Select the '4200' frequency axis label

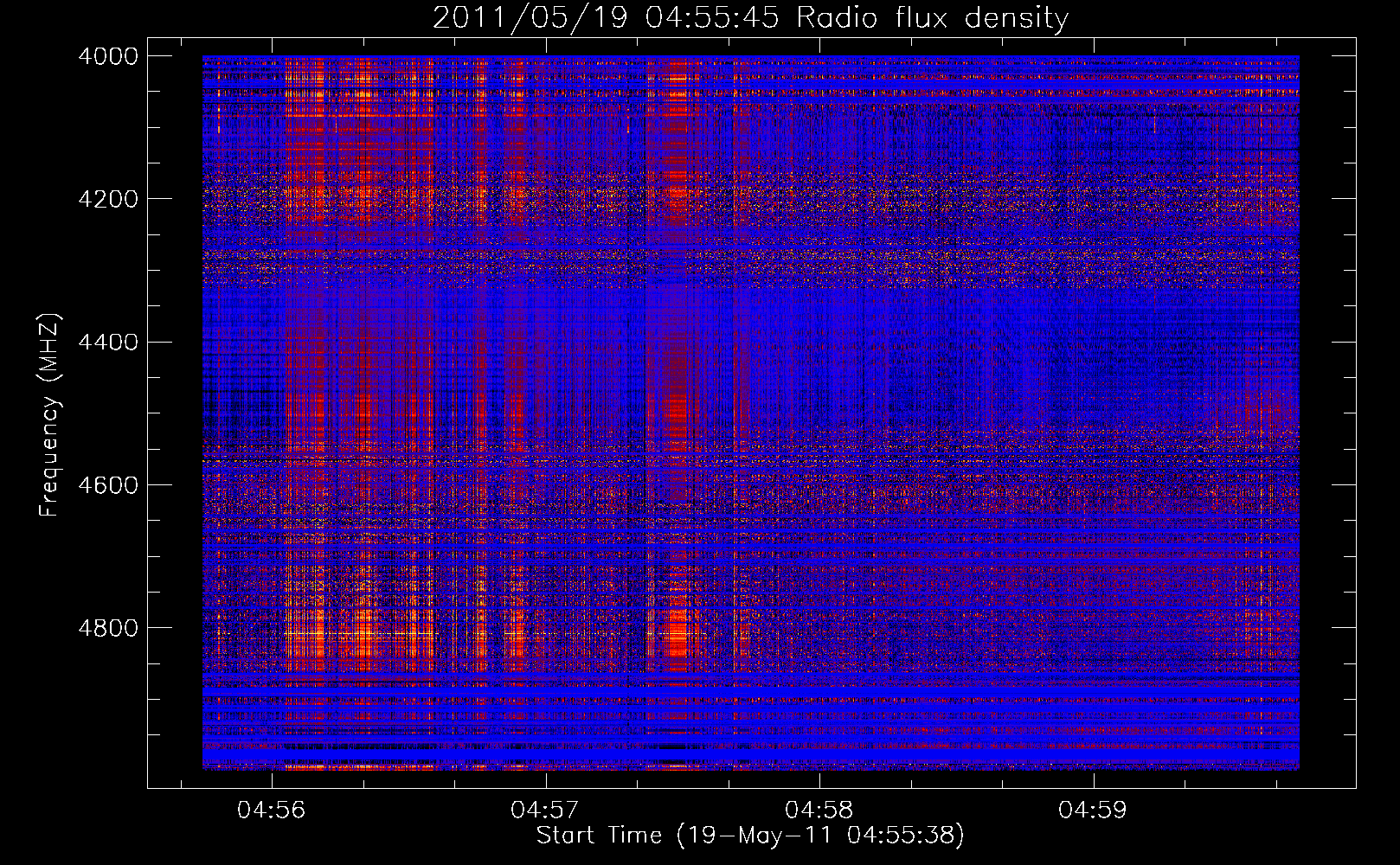(108, 199)
